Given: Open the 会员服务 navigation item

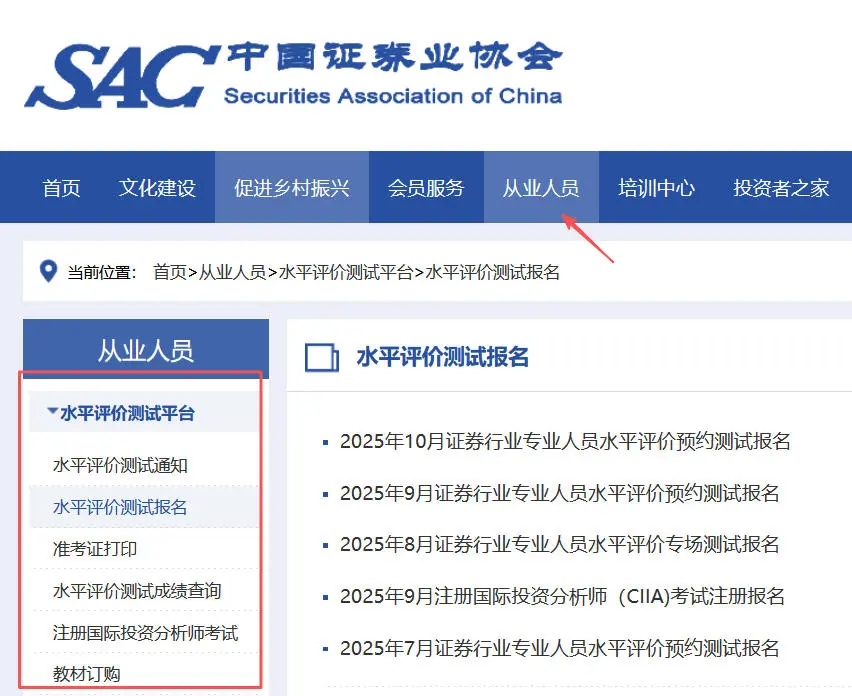Looking at the screenshot, I should point(426,187).
